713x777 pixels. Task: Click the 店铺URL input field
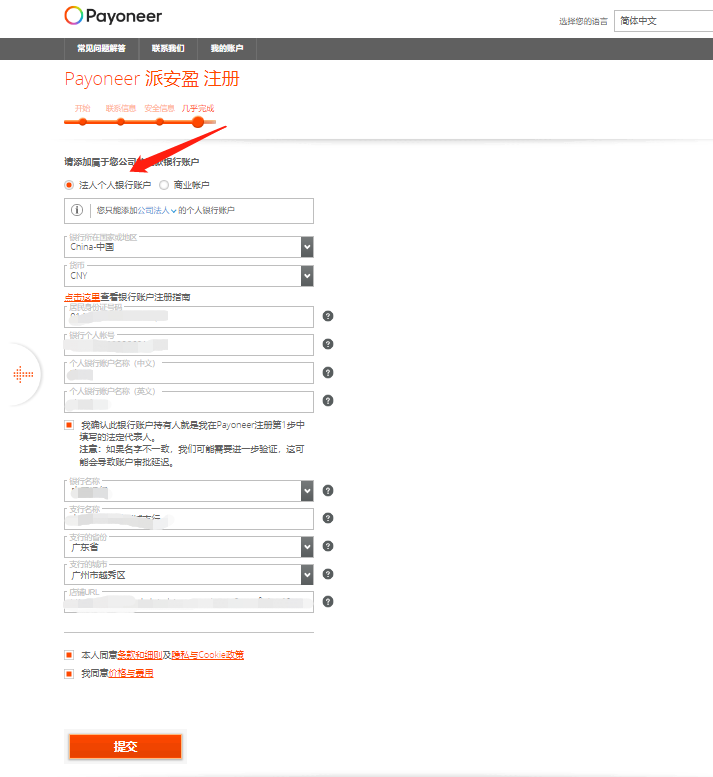pyautogui.click(x=189, y=603)
